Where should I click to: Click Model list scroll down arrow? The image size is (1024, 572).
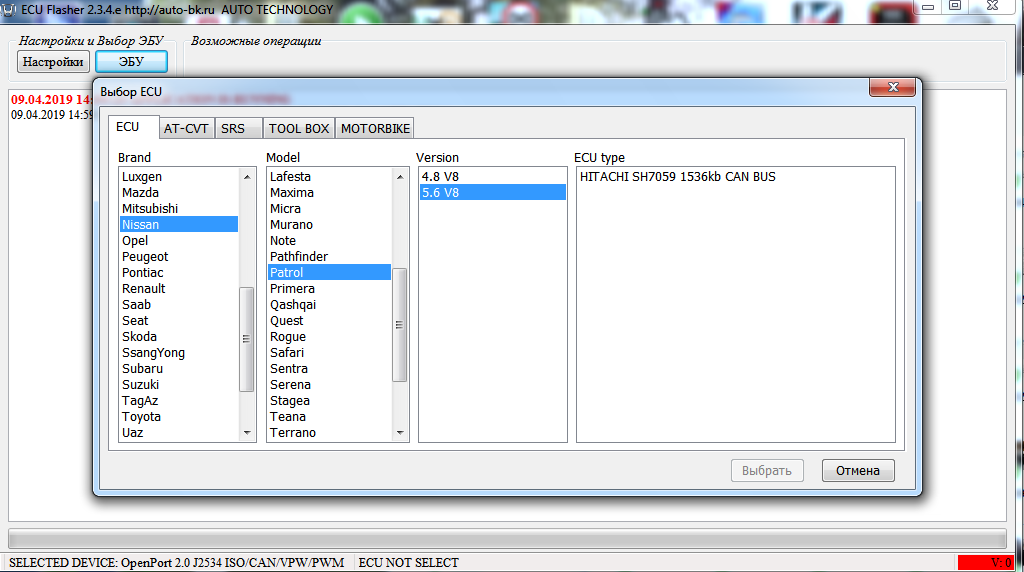pyautogui.click(x=400, y=432)
